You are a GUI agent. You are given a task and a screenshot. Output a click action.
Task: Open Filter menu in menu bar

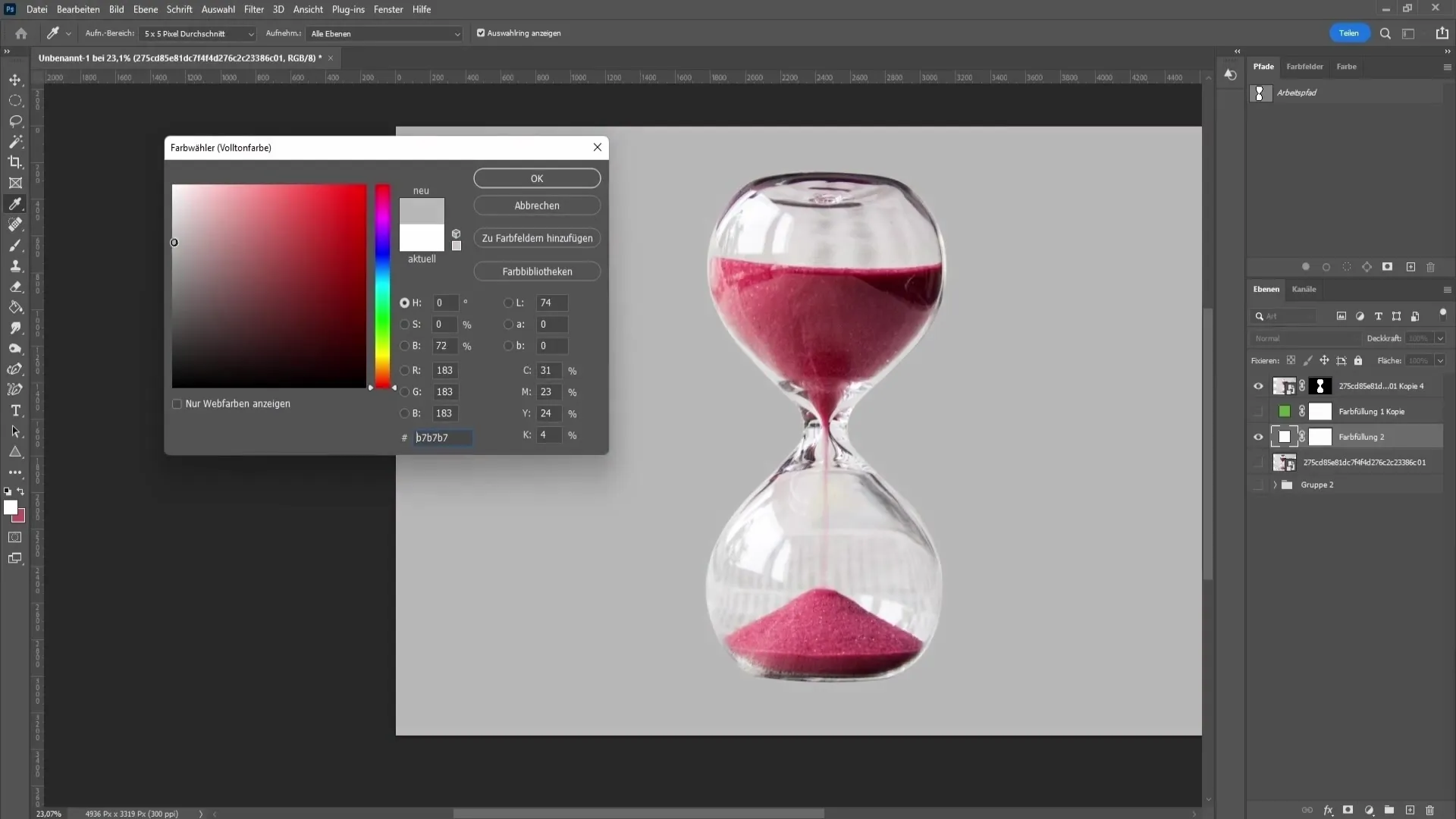pyautogui.click(x=253, y=9)
